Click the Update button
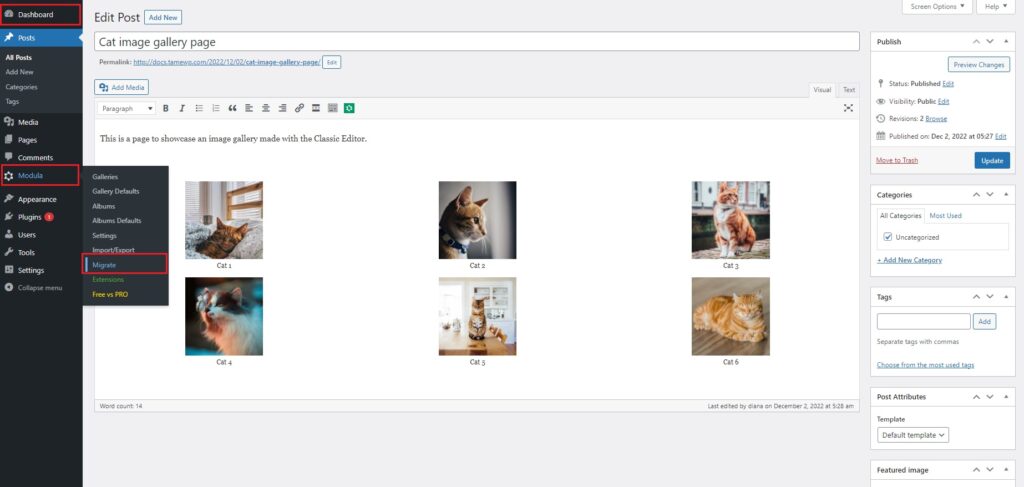 pos(992,161)
